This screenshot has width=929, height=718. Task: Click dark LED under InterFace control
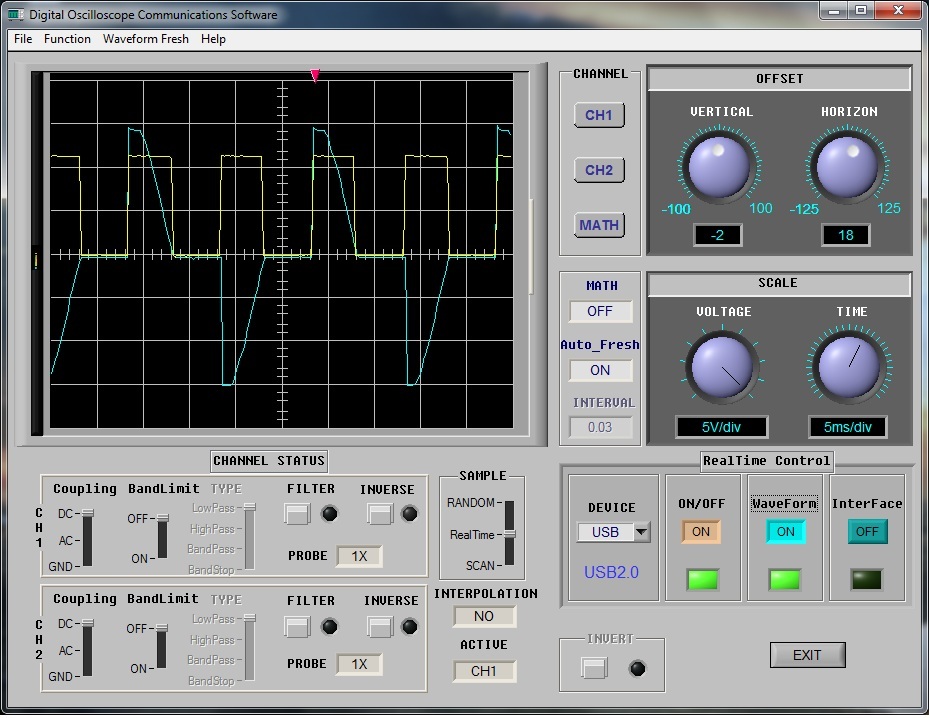coord(866,579)
